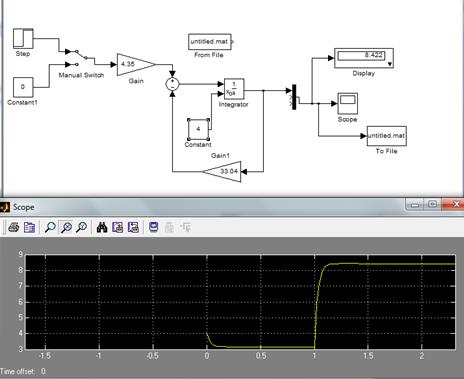
Task: Select the Constant block with value 4
Action: pyautogui.click(x=198, y=129)
